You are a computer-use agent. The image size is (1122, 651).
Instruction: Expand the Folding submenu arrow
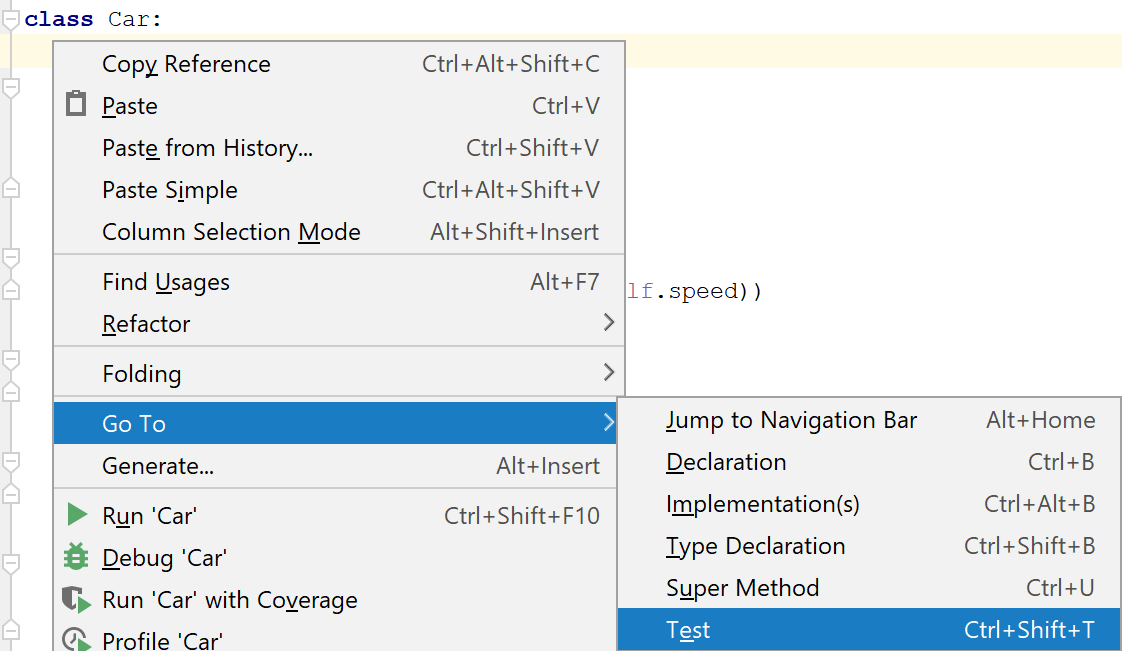[608, 373]
